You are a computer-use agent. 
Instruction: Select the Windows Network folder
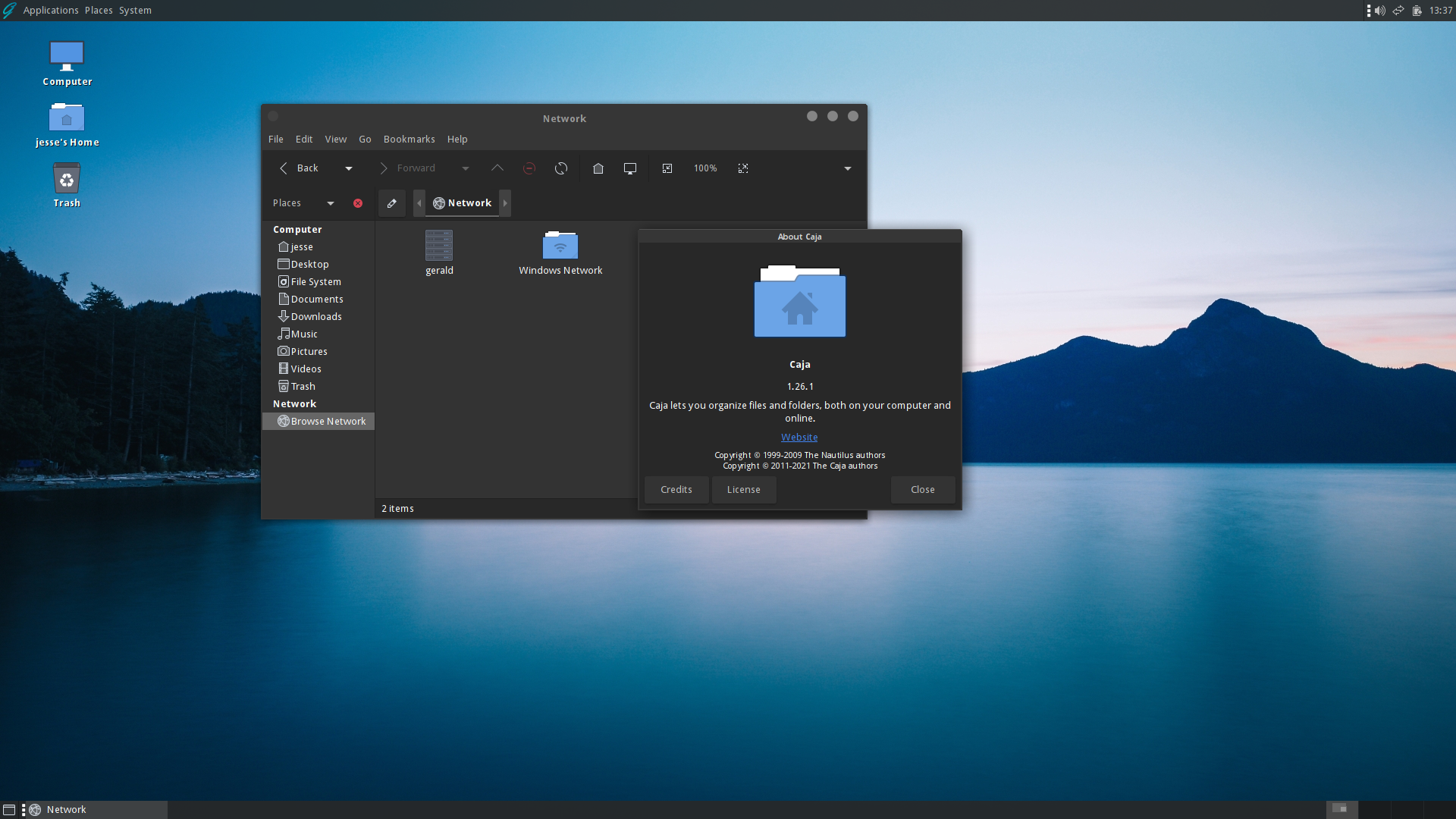click(560, 253)
